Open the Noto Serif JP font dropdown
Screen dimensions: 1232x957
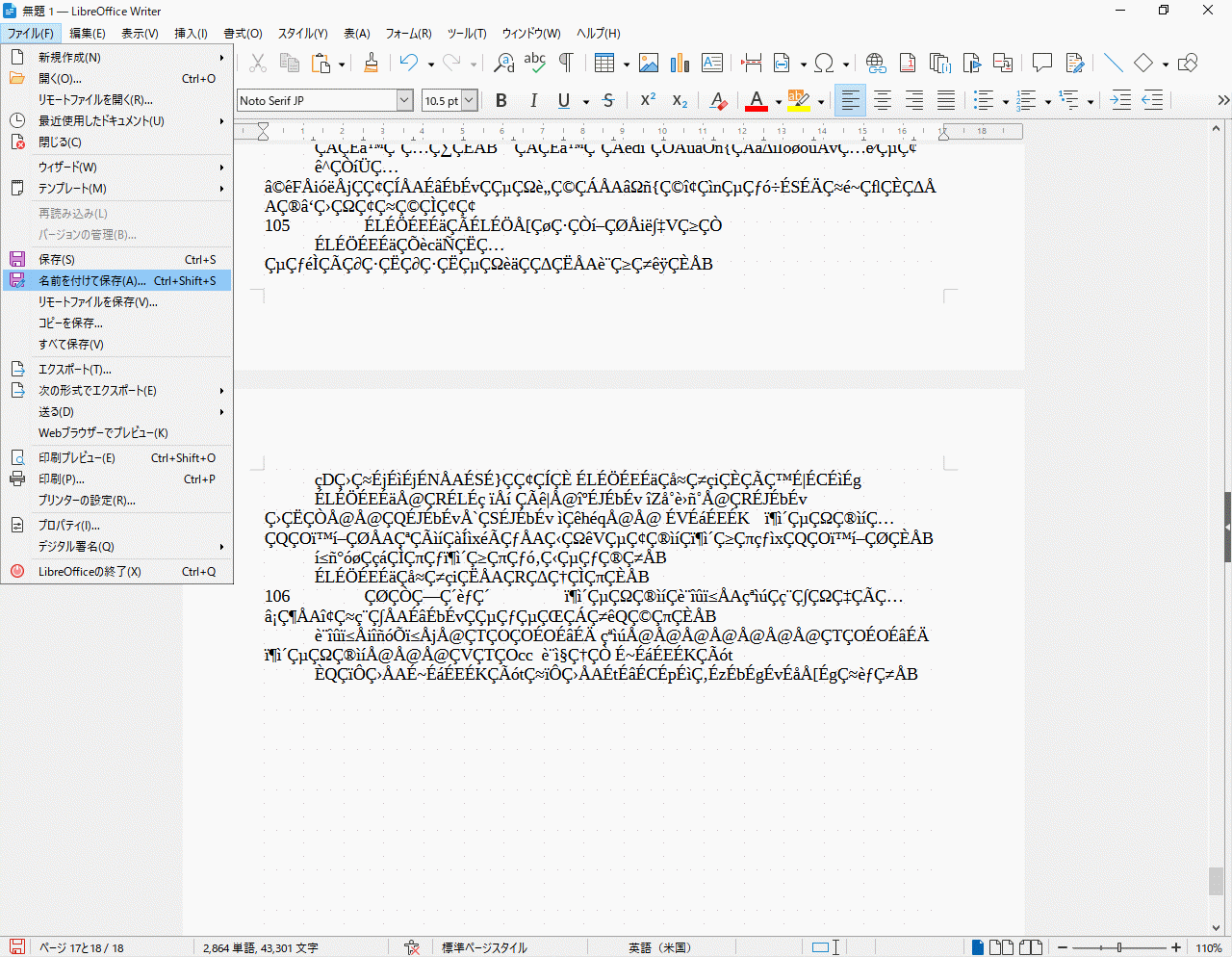[x=404, y=100]
